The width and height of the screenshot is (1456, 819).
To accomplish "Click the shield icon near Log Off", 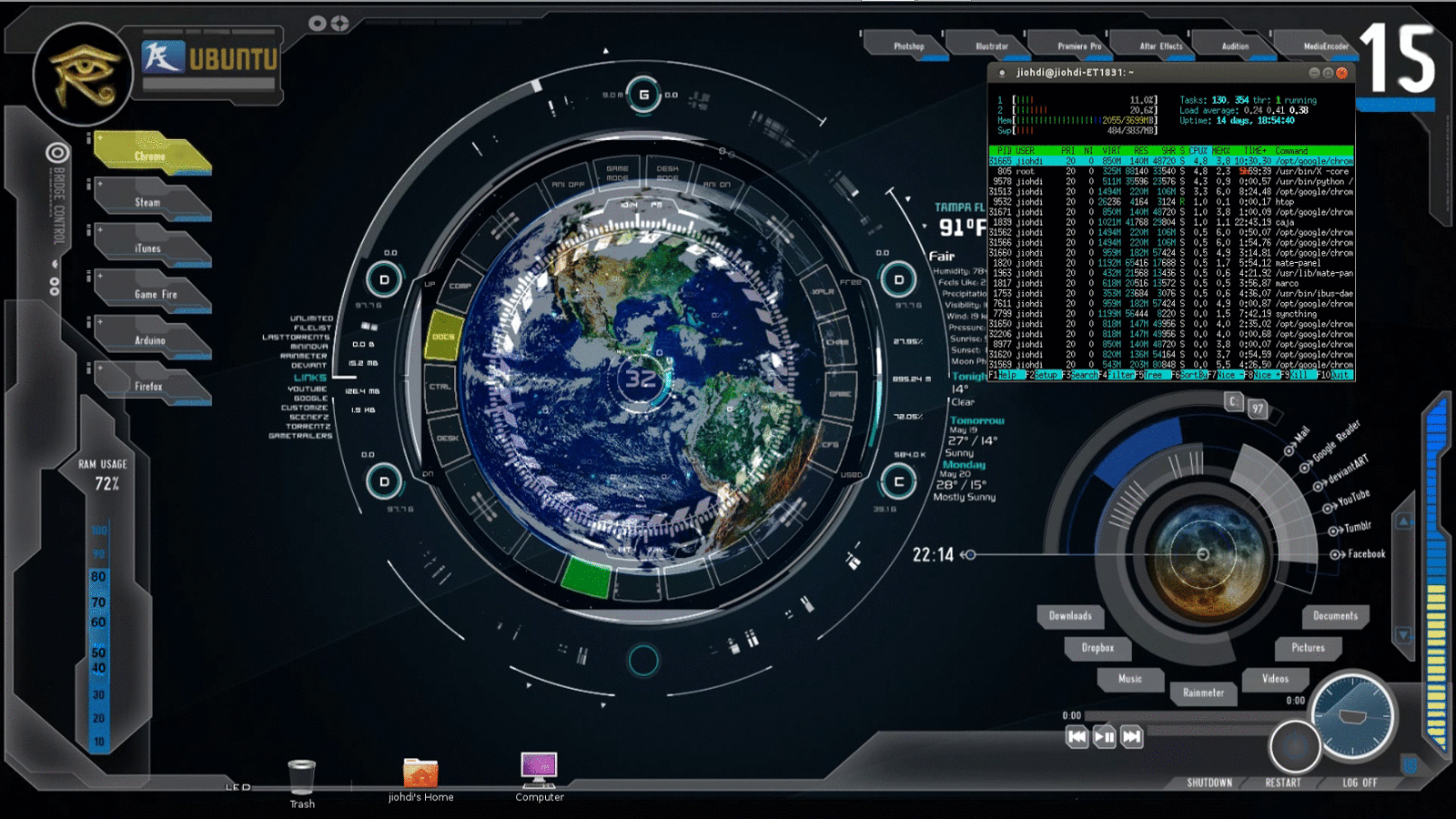I will [1410, 765].
